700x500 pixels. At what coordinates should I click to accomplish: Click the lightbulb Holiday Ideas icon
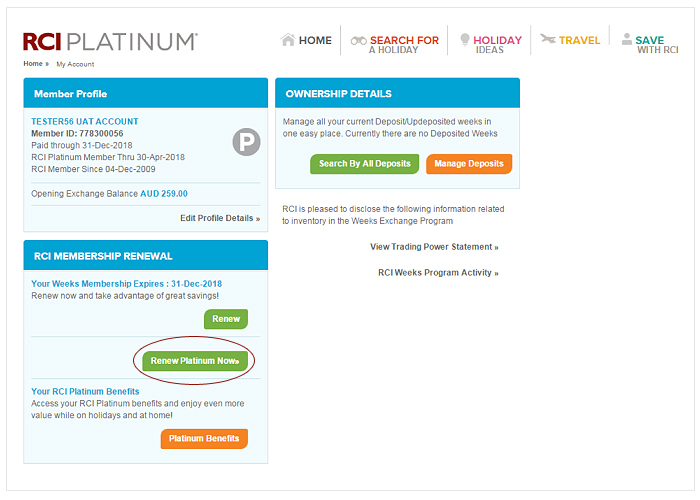465,39
